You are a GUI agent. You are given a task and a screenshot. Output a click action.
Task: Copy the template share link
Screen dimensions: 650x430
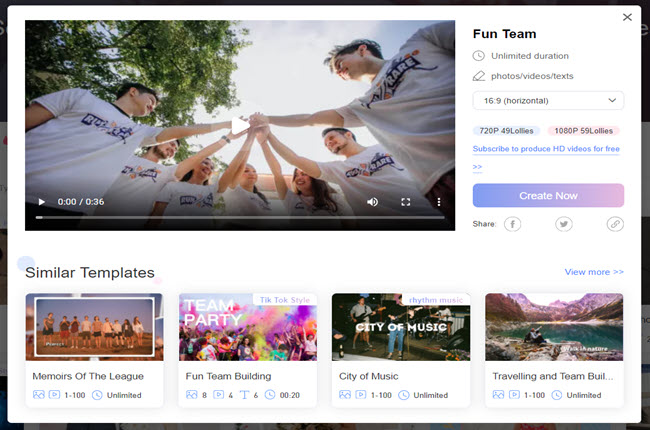pos(615,224)
